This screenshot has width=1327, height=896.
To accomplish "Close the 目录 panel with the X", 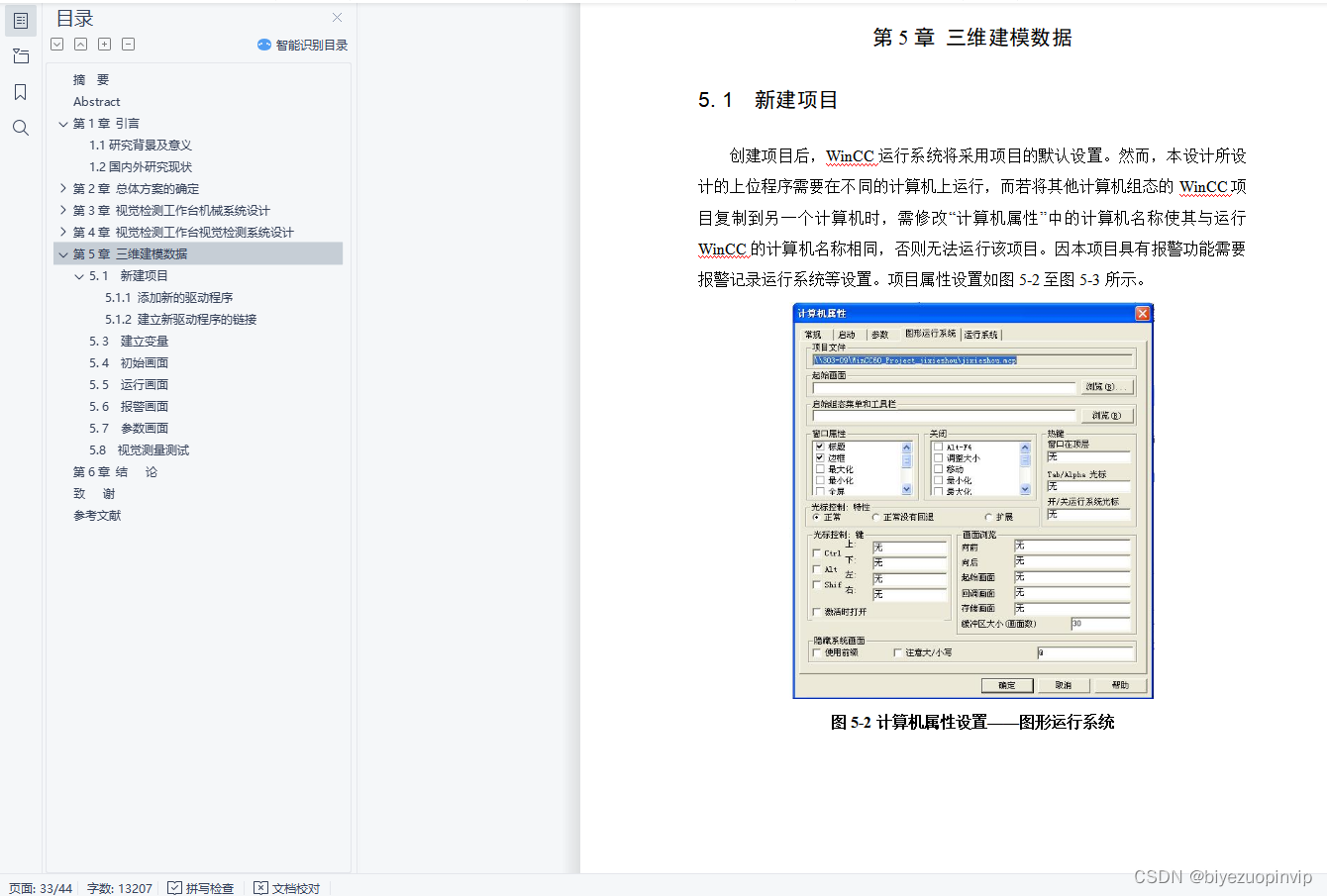I will (x=337, y=18).
